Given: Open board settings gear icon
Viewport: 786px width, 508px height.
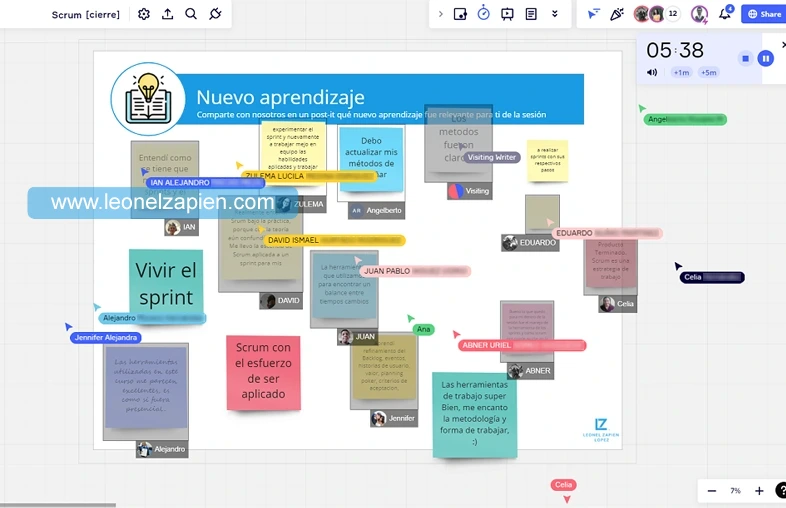Looking at the screenshot, I should [144, 14].
